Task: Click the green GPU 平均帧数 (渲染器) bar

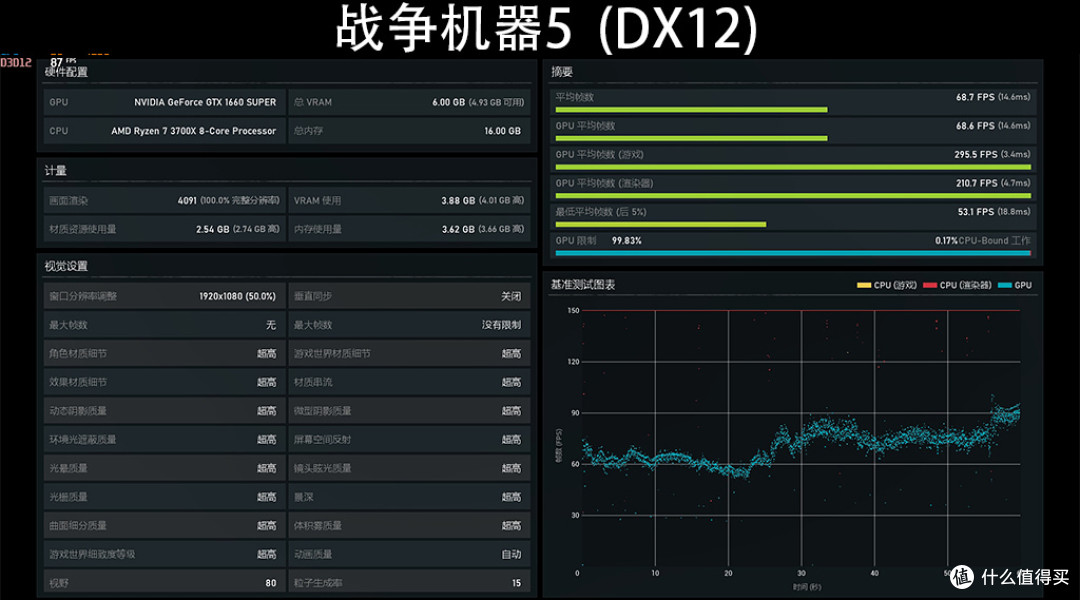Action: click(x=793, y=196)
